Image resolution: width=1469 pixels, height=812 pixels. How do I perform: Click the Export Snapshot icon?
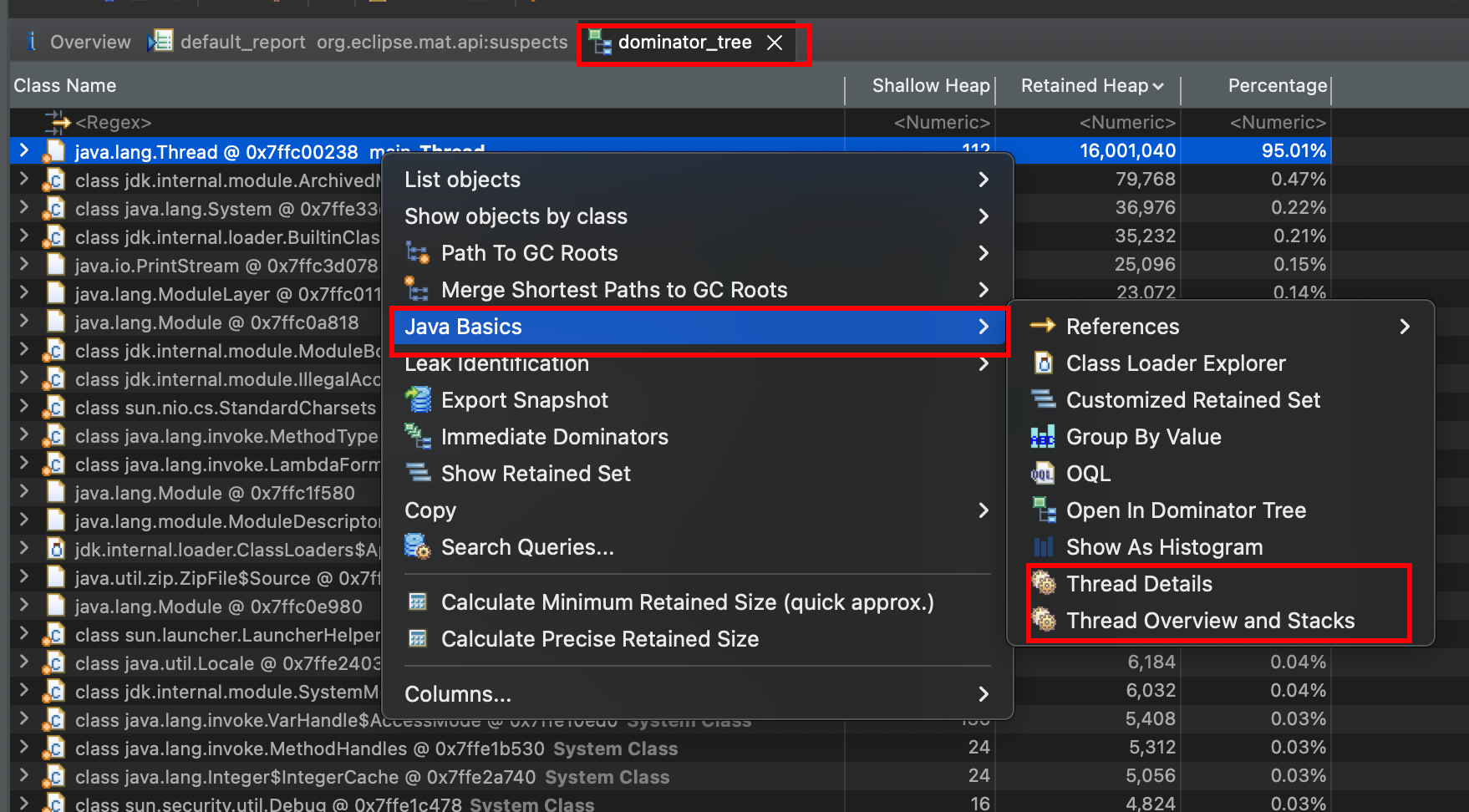[418, 399]
